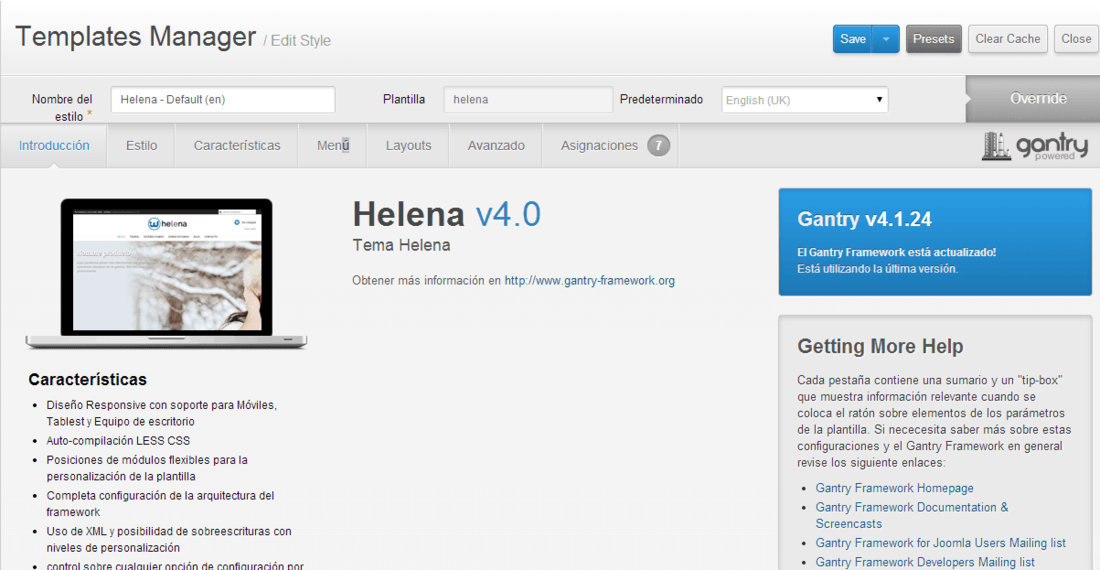
Task: Click the Asignaciones count badge 7
Action: pyautogui.click(x=658, y=146)
